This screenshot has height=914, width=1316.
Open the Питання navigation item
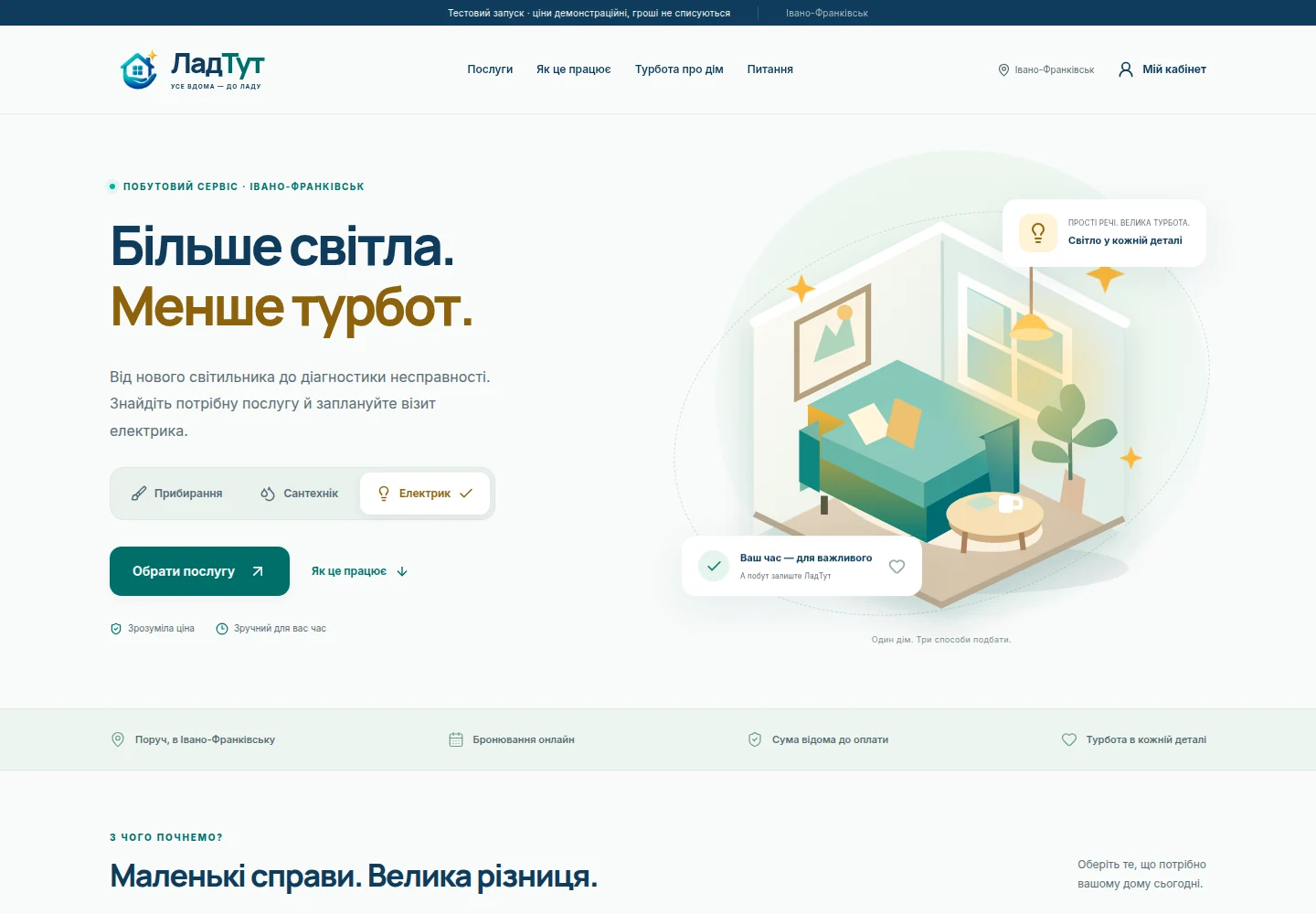(x=770, y=69)
